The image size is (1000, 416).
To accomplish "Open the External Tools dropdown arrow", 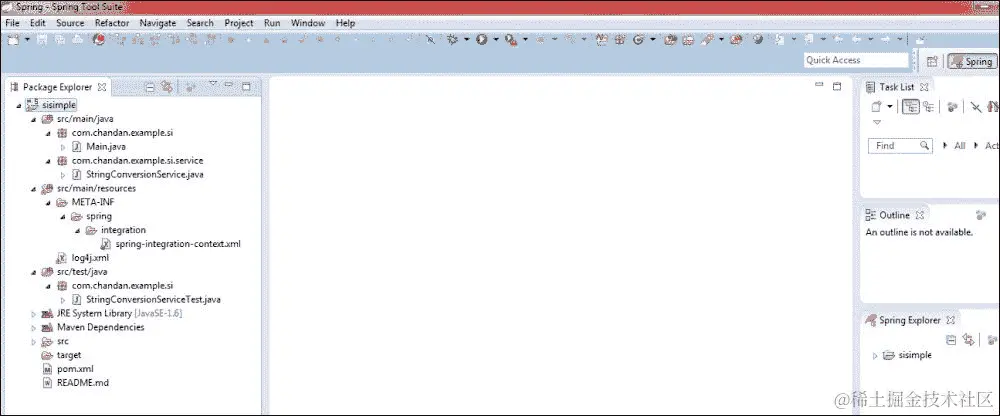I will [526, 40].
